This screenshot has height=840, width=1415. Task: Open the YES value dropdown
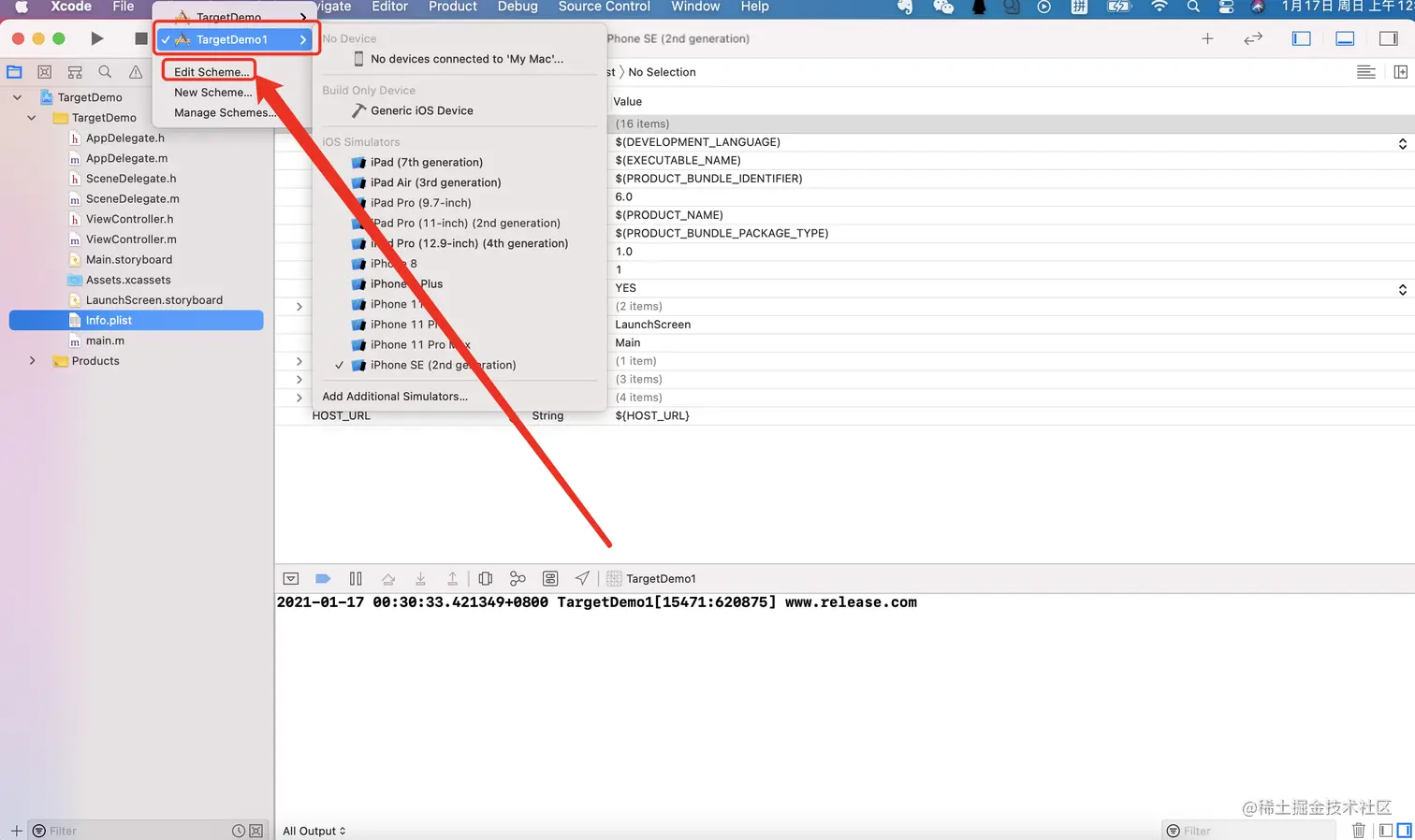click(1402, 289)
